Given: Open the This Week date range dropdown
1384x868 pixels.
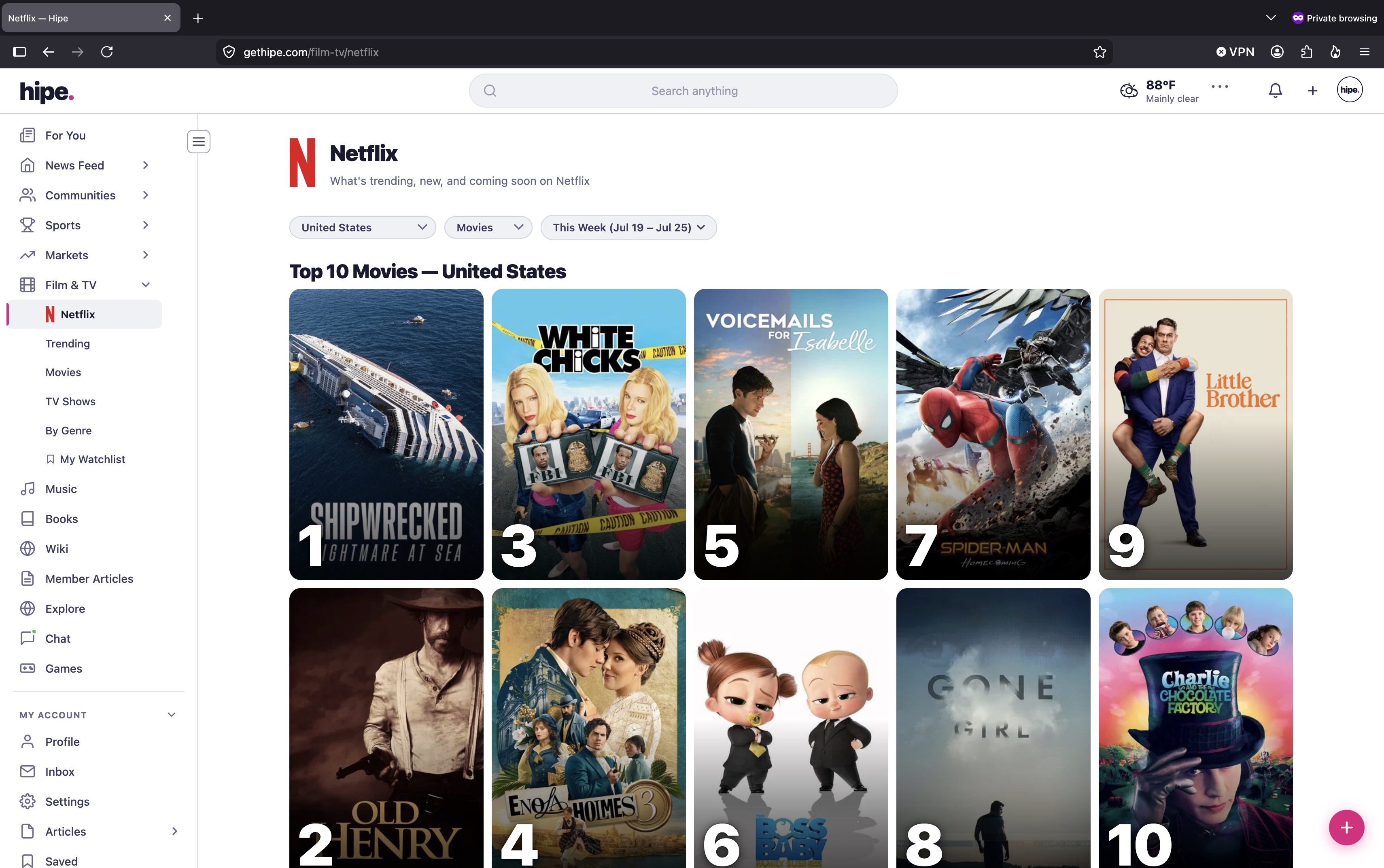Looking at the screenshot, I should pos(628,227).
